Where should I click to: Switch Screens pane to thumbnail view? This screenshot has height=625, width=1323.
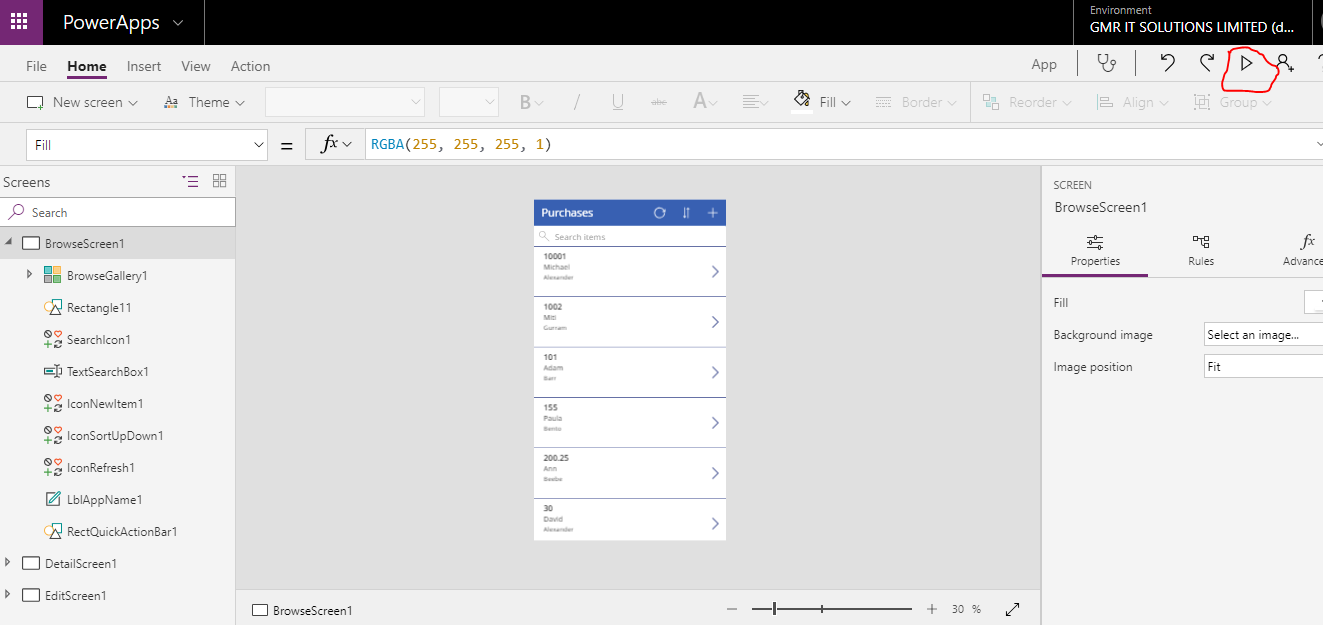[220, 181]
